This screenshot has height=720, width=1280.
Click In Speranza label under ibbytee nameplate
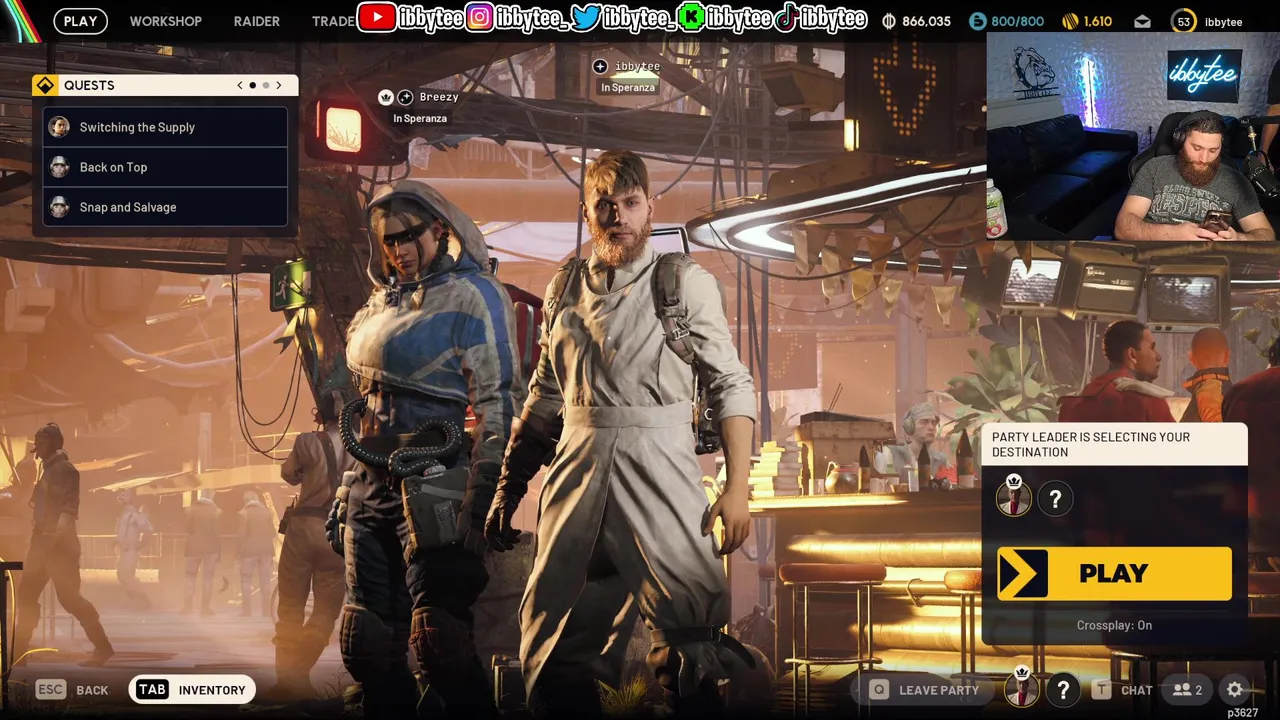pos(628,87)
